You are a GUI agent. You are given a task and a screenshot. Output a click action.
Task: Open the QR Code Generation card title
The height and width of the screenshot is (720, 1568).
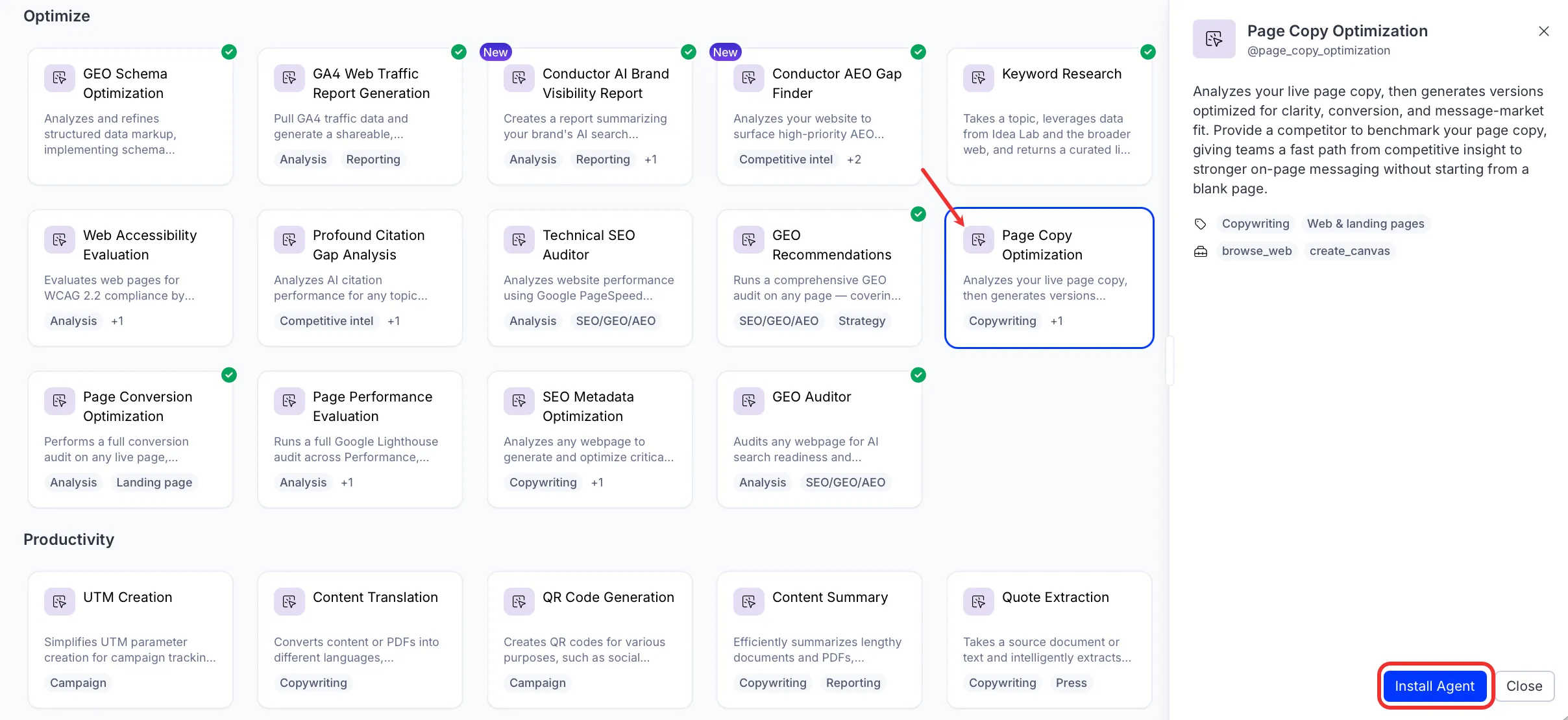[x=608, y=597]
